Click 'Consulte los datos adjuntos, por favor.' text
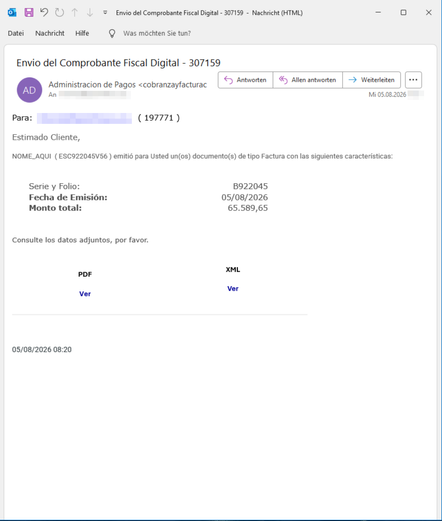 (x=80, y=240)
